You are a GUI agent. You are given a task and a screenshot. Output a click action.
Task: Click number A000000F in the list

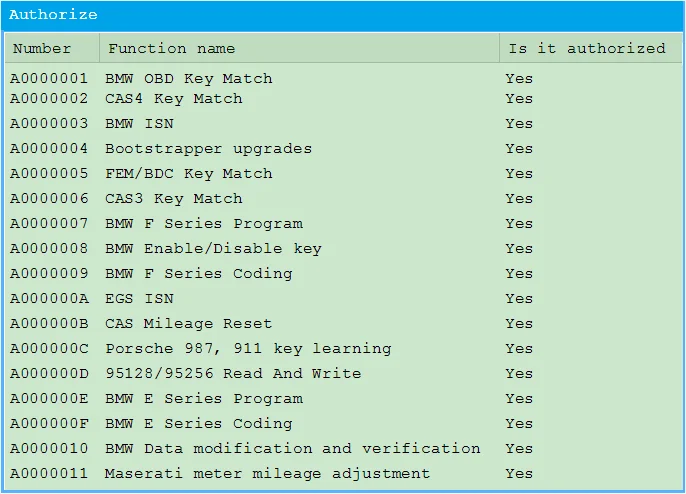49,424
